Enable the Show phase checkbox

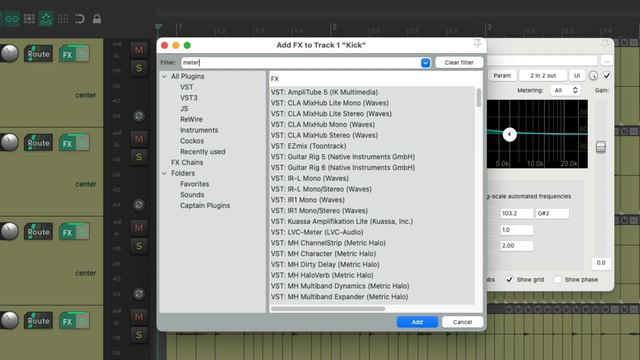pyautogui.click(x=558, y=280)
